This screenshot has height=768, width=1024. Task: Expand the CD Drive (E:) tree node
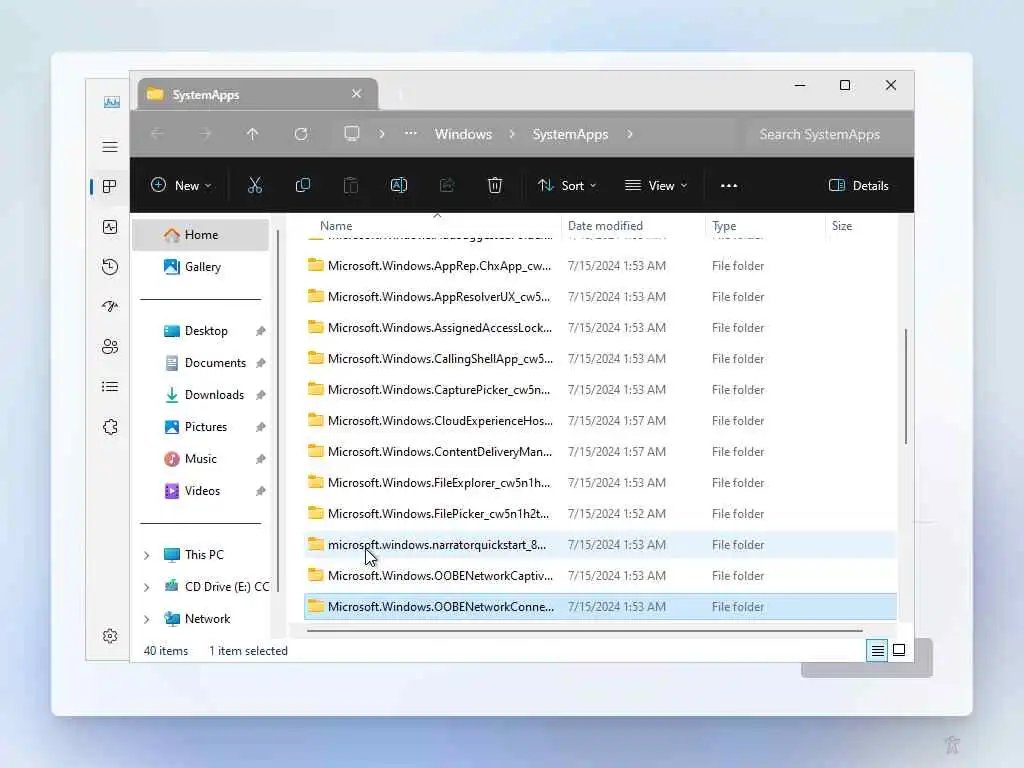tap(147, 587)
